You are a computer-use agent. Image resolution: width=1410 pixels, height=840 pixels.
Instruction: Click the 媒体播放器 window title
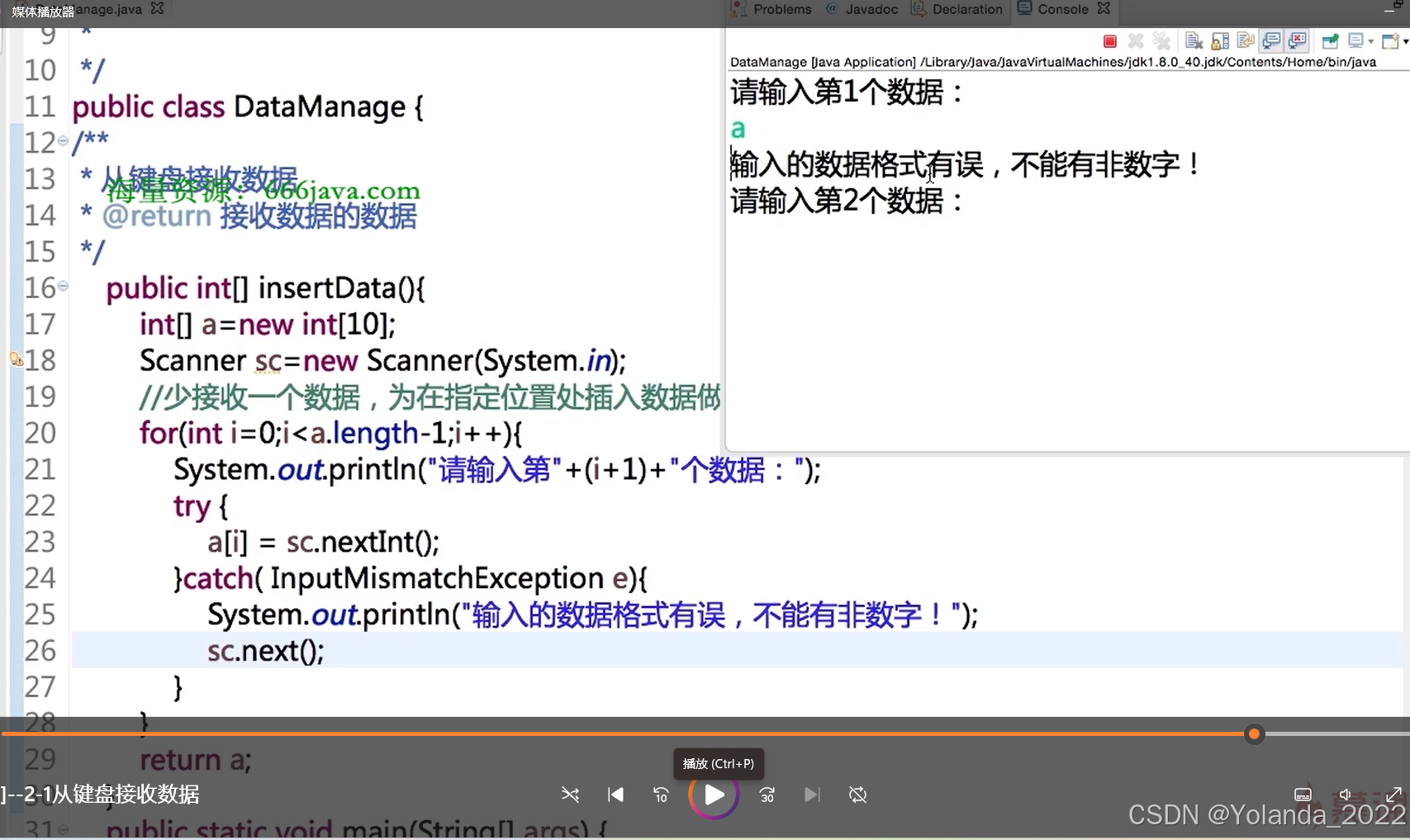pyautogui.click(x=43, y=12)
